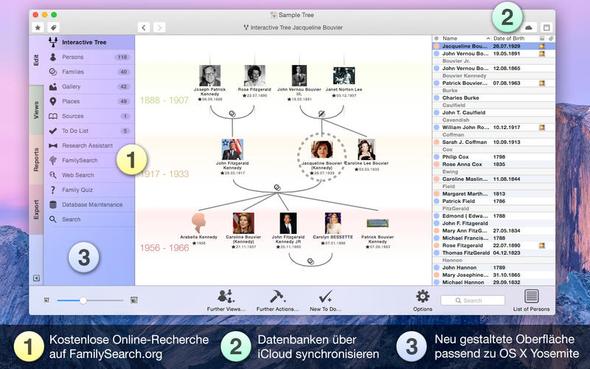Go forward with the right arrow button
This screenshot has width=590, height=369.
point(159,27)
